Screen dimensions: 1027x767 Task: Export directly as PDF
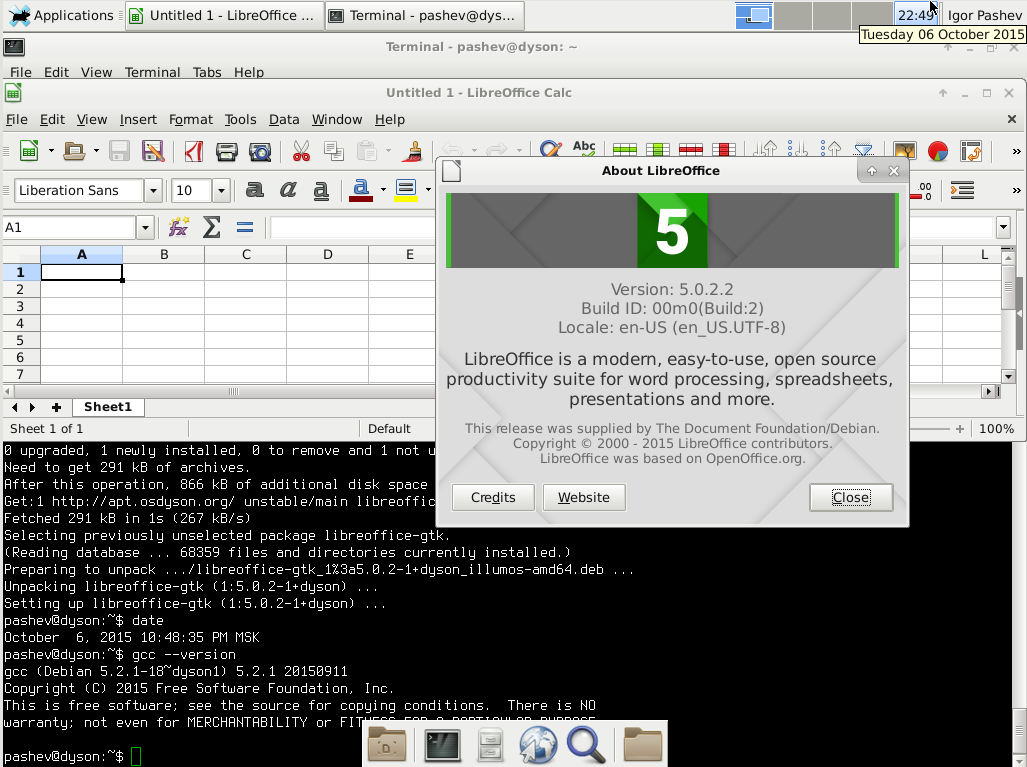tap(193, 151)
